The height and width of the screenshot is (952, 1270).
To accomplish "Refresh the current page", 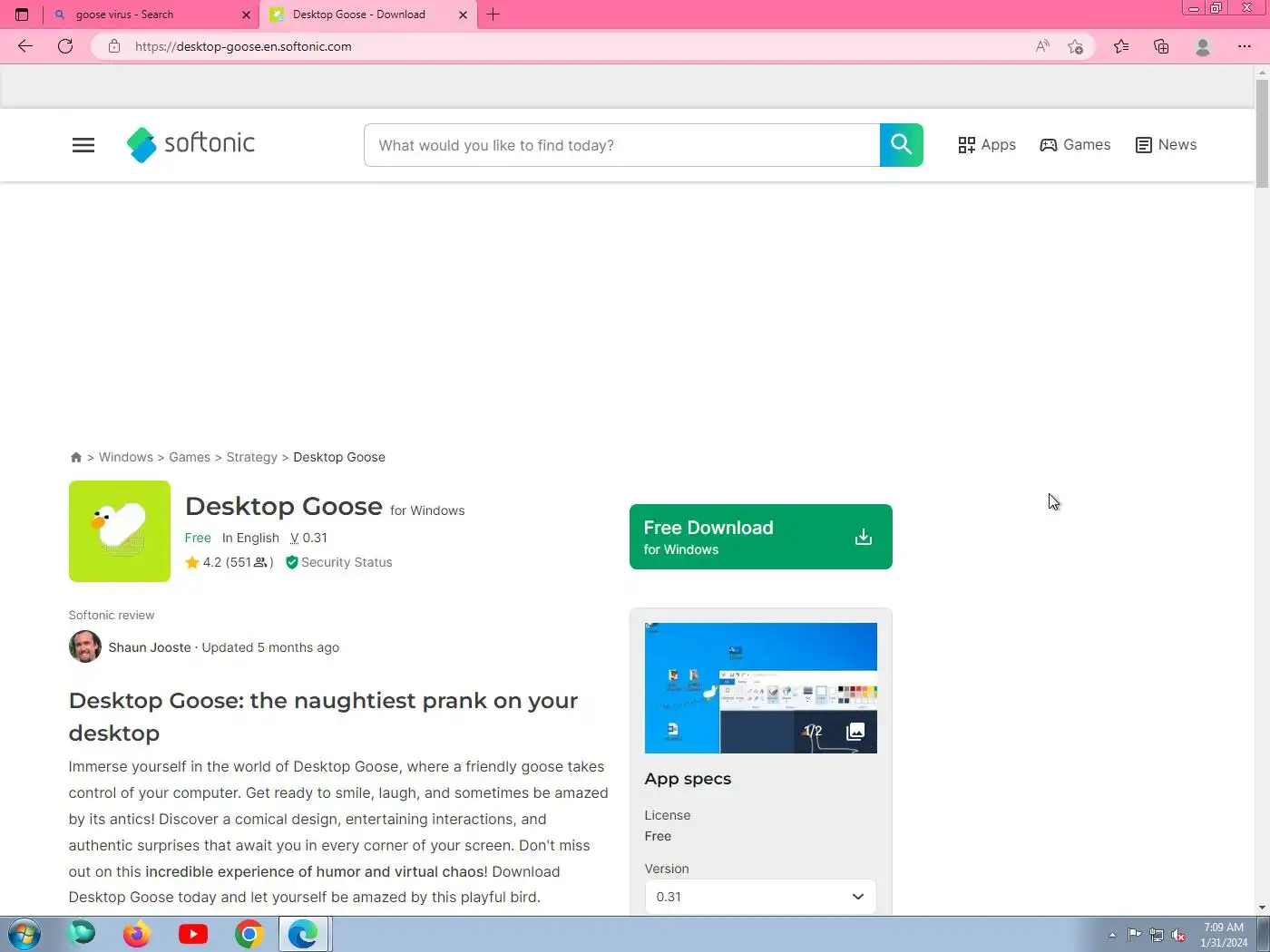I will pos(65,46).
